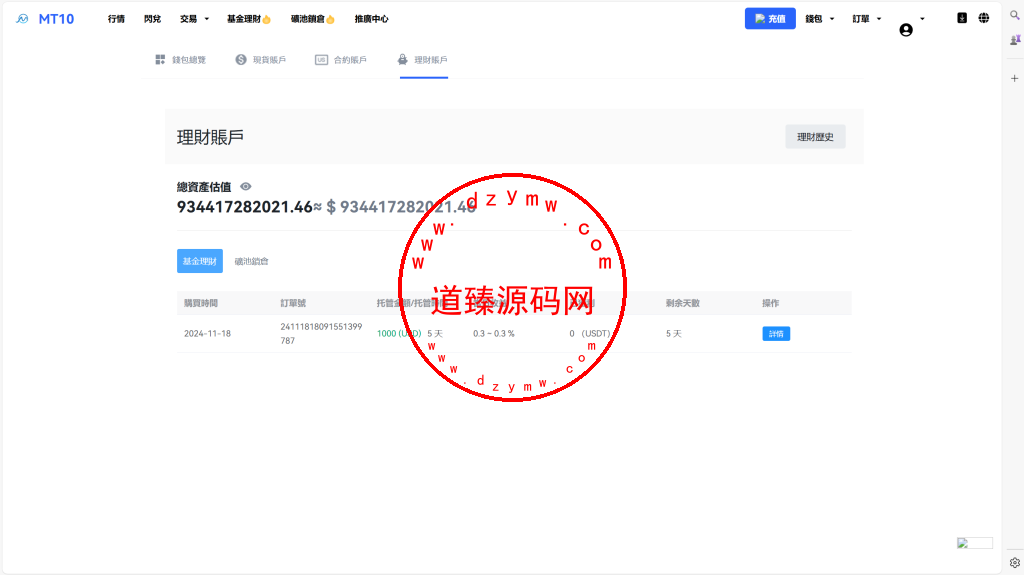Expand the 錢包 wallet dropdown

[x=820, y=19]
